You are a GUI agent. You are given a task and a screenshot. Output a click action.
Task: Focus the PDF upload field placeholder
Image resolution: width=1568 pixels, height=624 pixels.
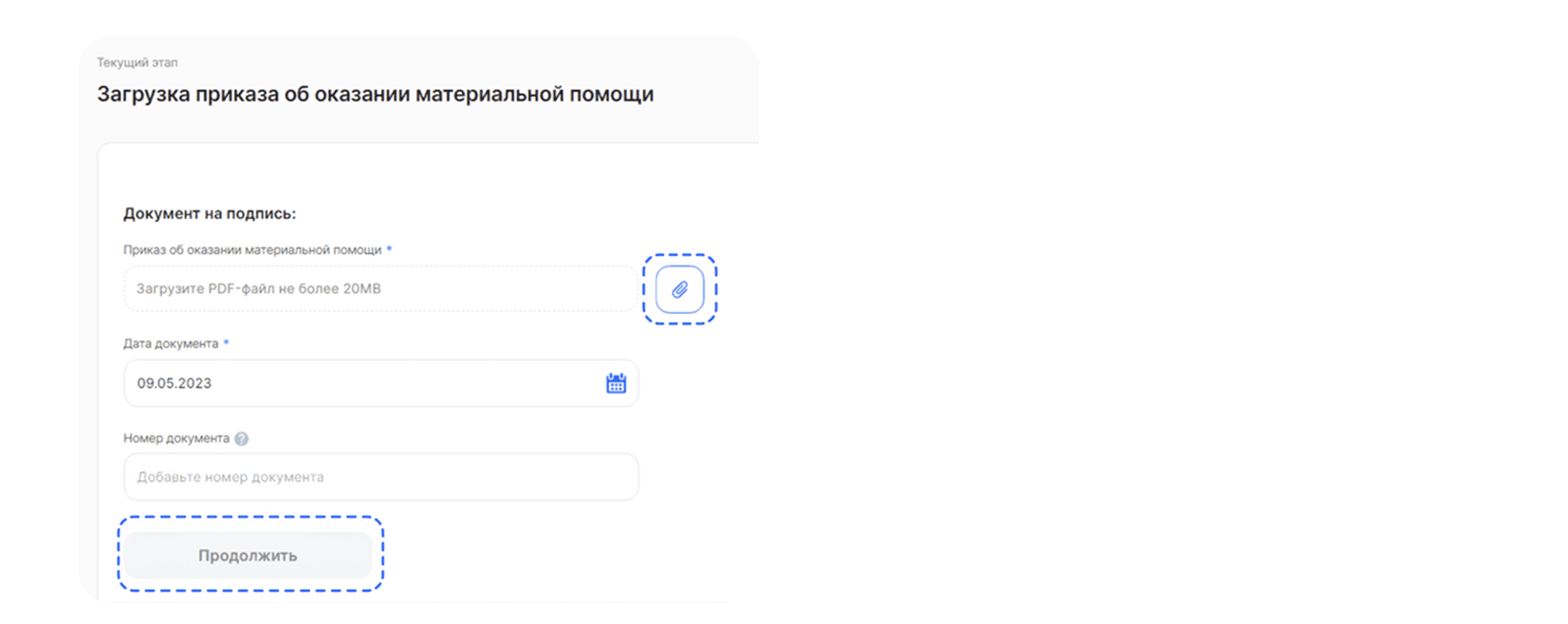(x=380, y=288)
